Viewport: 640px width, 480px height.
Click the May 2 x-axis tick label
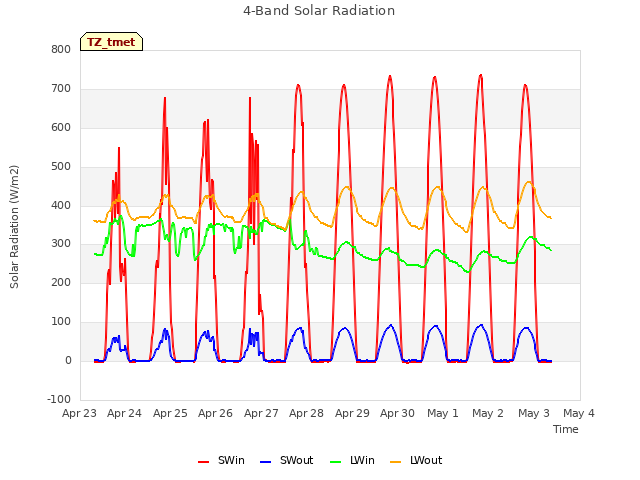(x=488, y=413)
